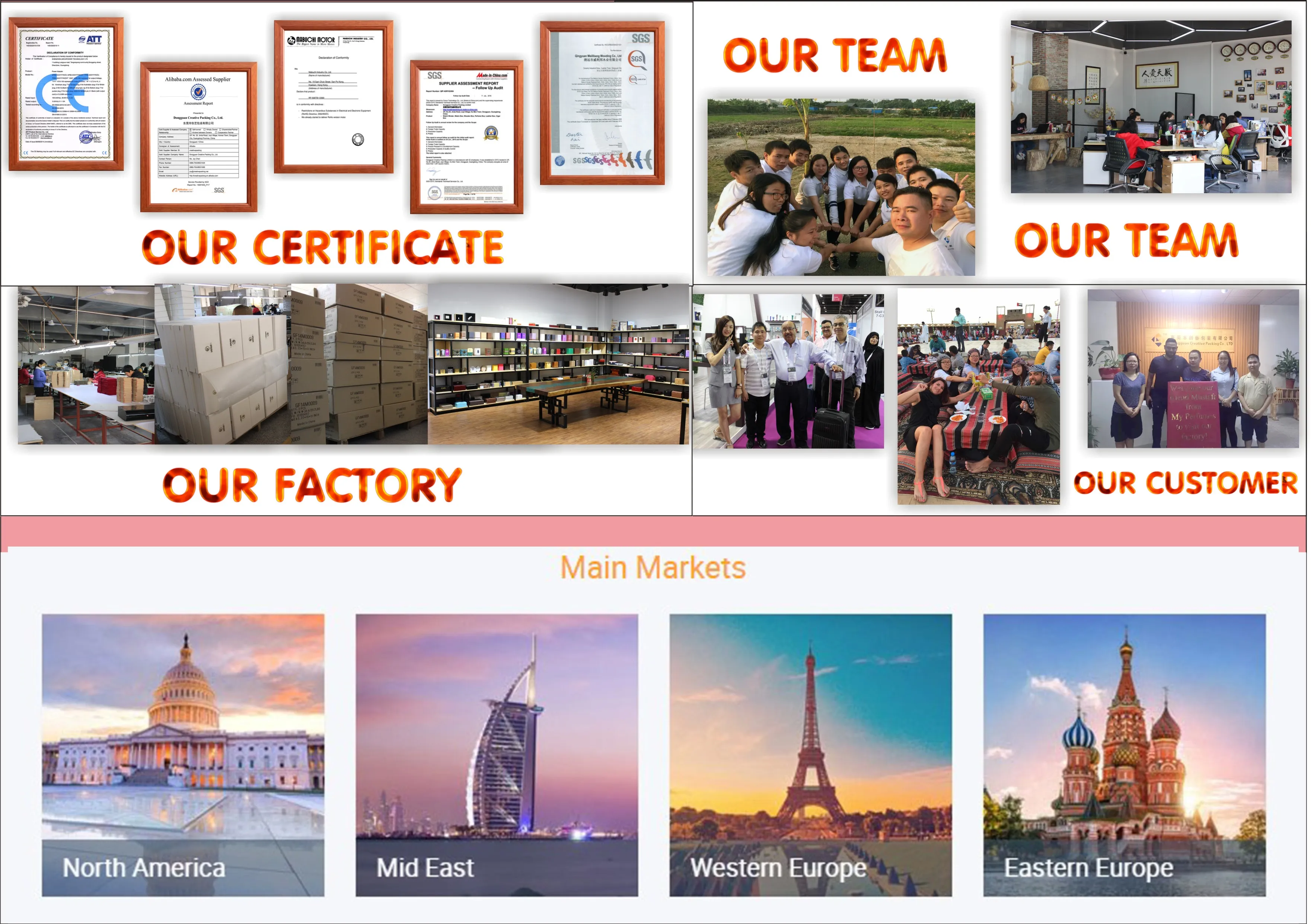This screenshot has height=924, width=1311.
Task: Click the rightmost SGS certificate frame
Action: 602,103
